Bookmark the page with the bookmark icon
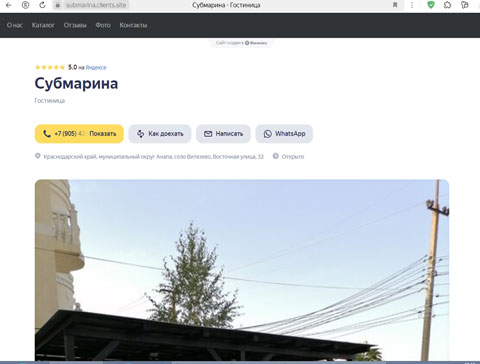Image resolution: width=480 pixels, height=364 pixels. tap(395, 5)
